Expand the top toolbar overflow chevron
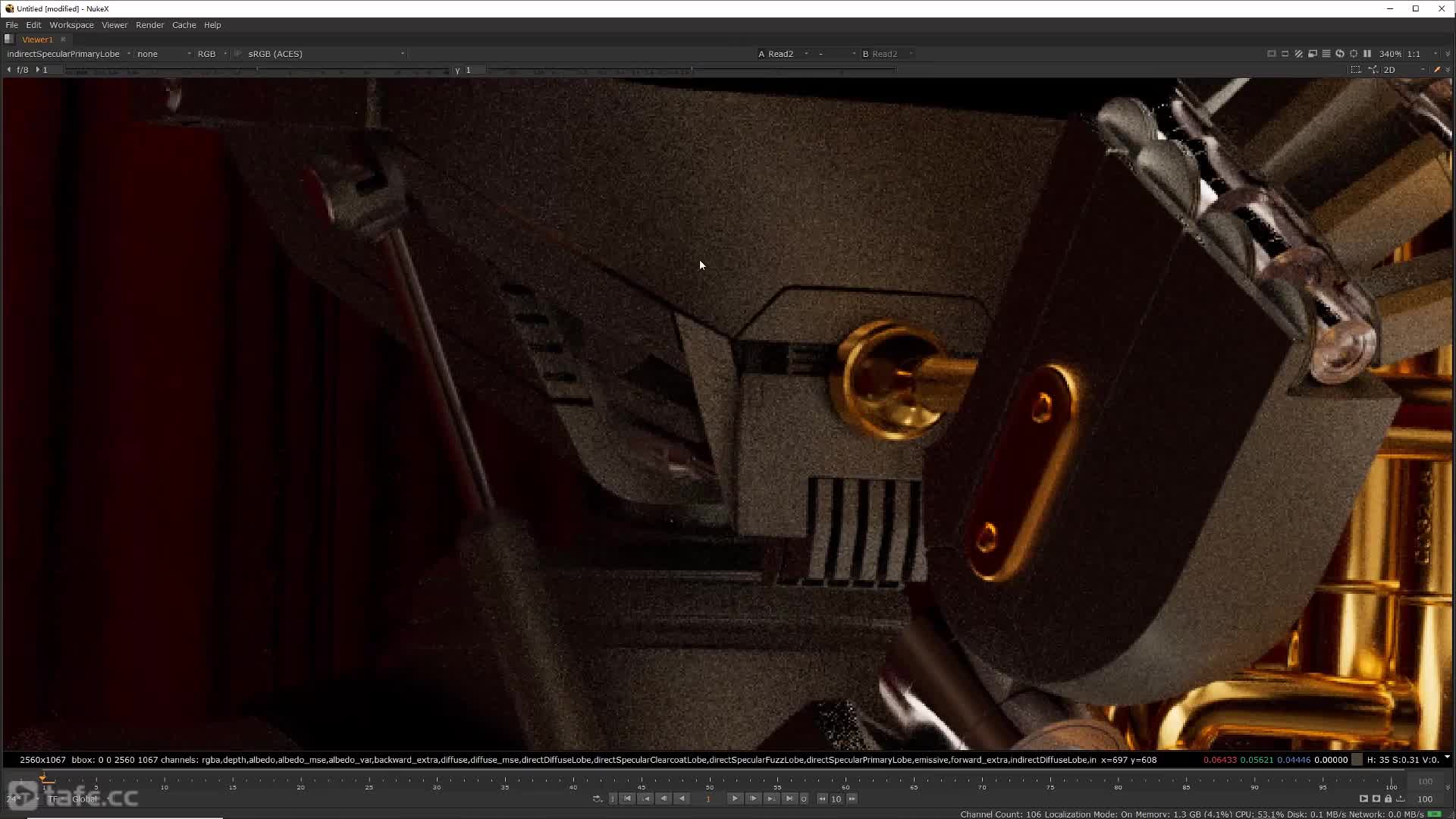The image size is (1456, 819). click(x=1448, y=54)
